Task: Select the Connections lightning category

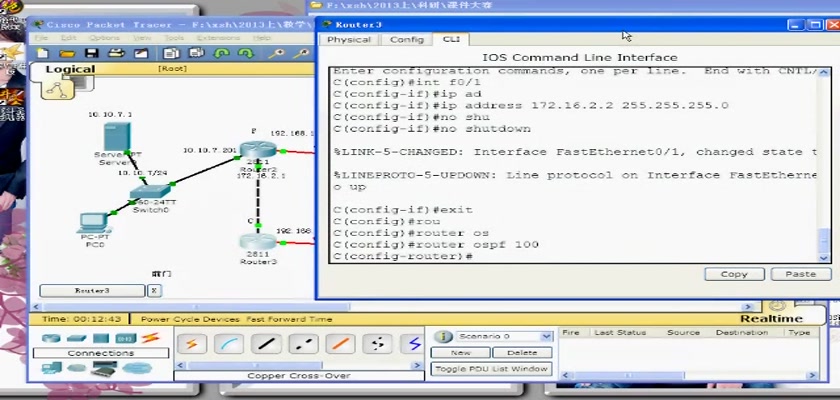Action: (x=151, y=338)
